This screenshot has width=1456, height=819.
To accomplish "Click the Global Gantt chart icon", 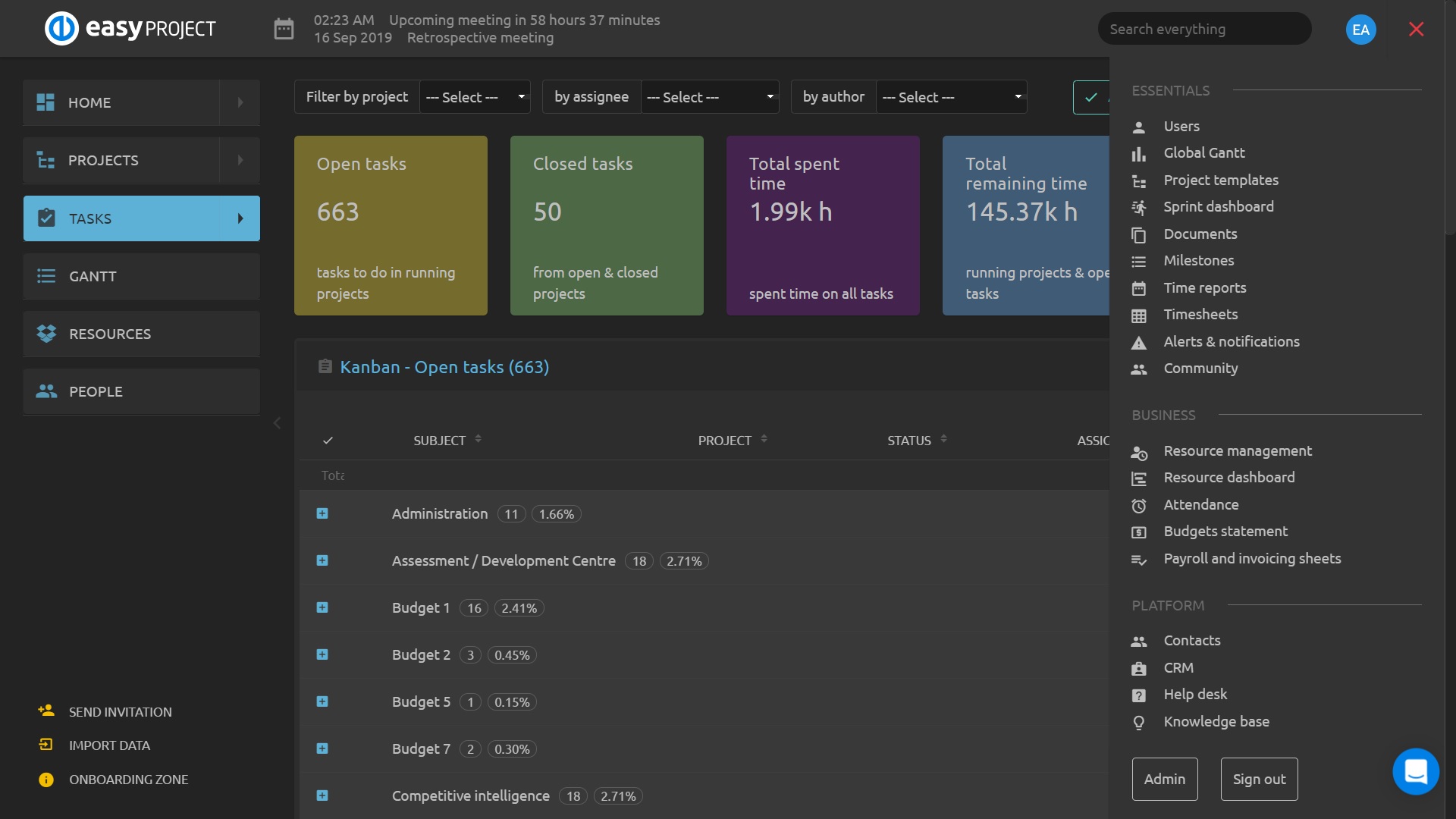I will pyautogui.click(x=1138, y=154).
